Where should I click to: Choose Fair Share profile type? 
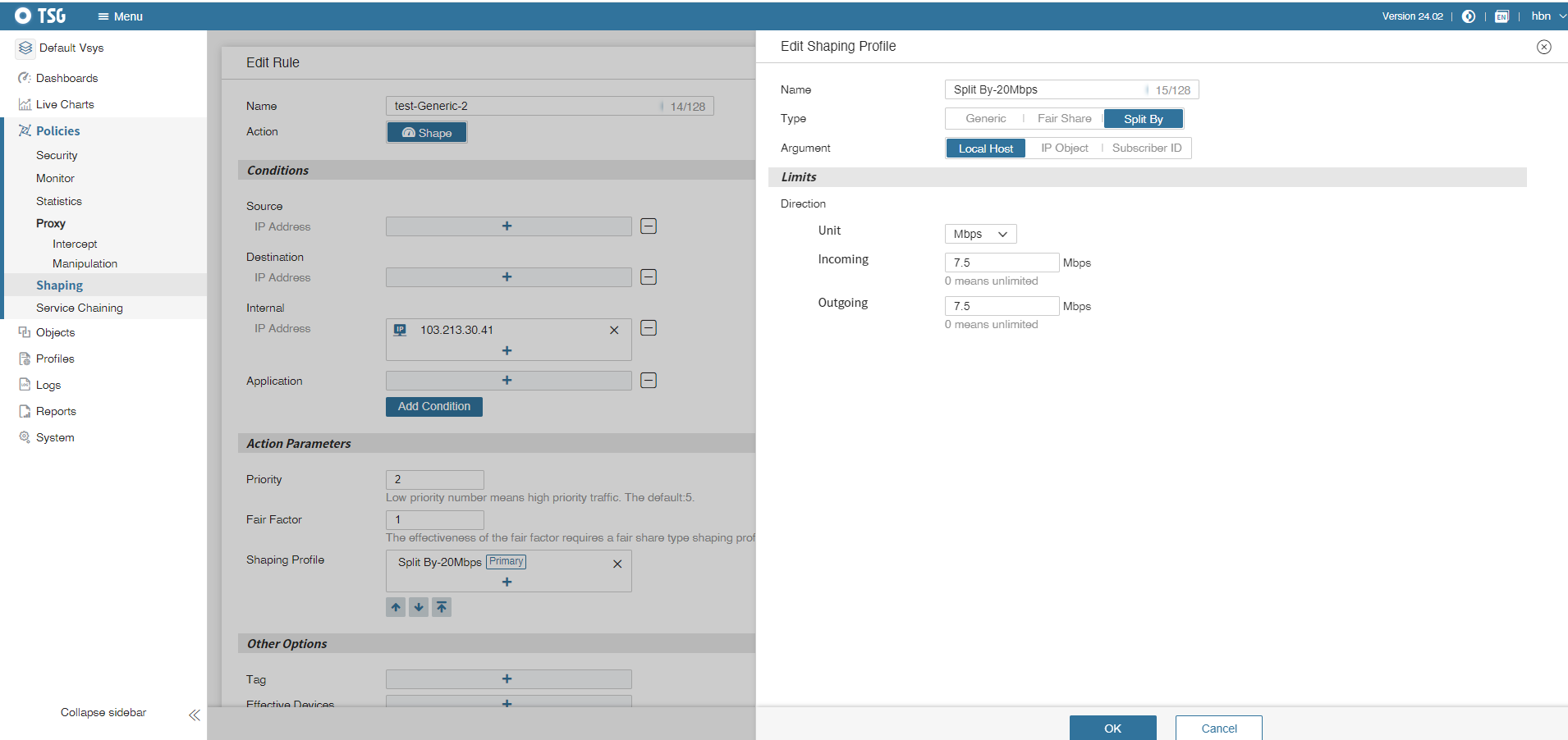tap(1064, 119)
